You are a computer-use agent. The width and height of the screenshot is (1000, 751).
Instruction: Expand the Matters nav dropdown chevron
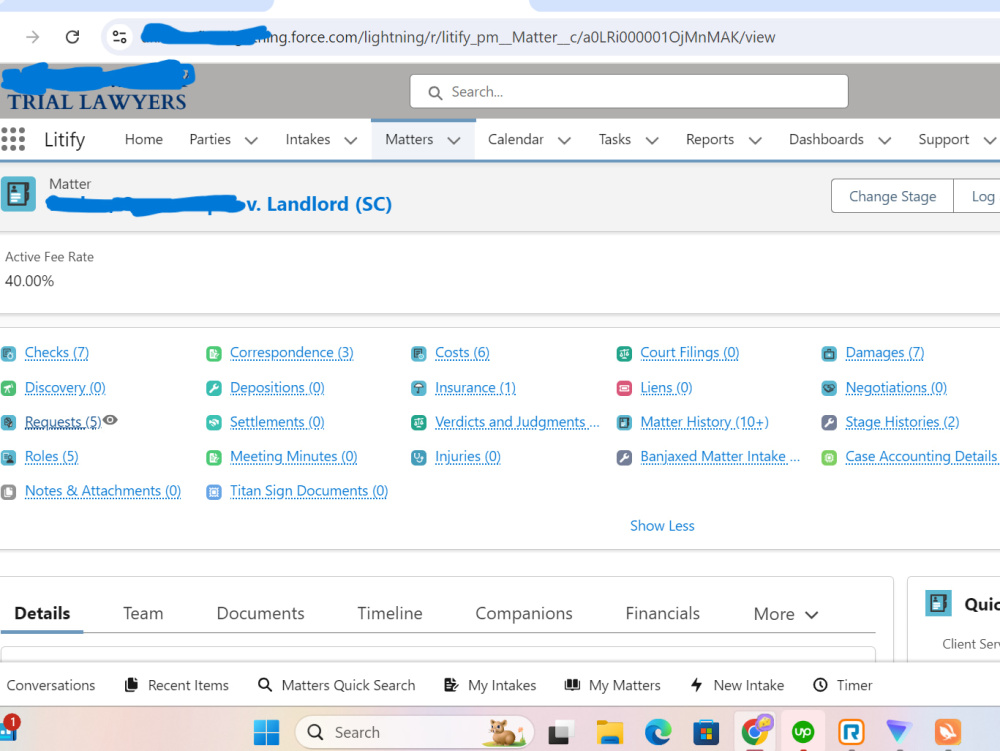click(x=453, y=140)
